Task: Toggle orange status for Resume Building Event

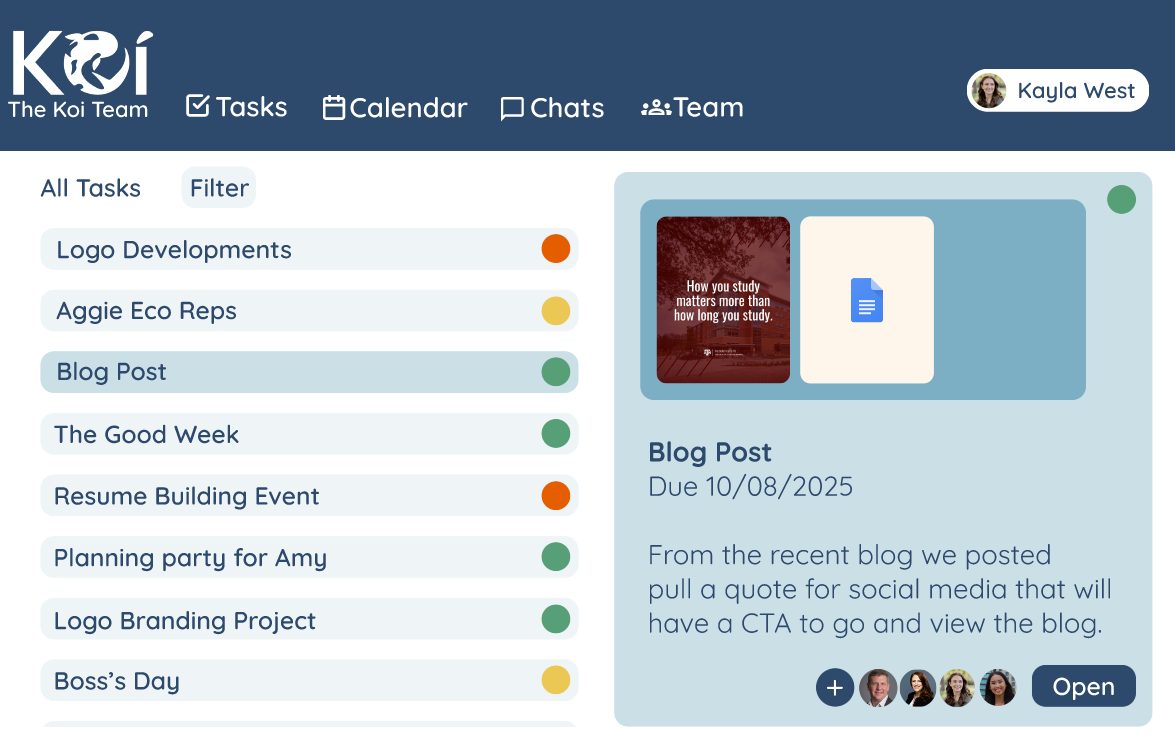Action: 555,495
